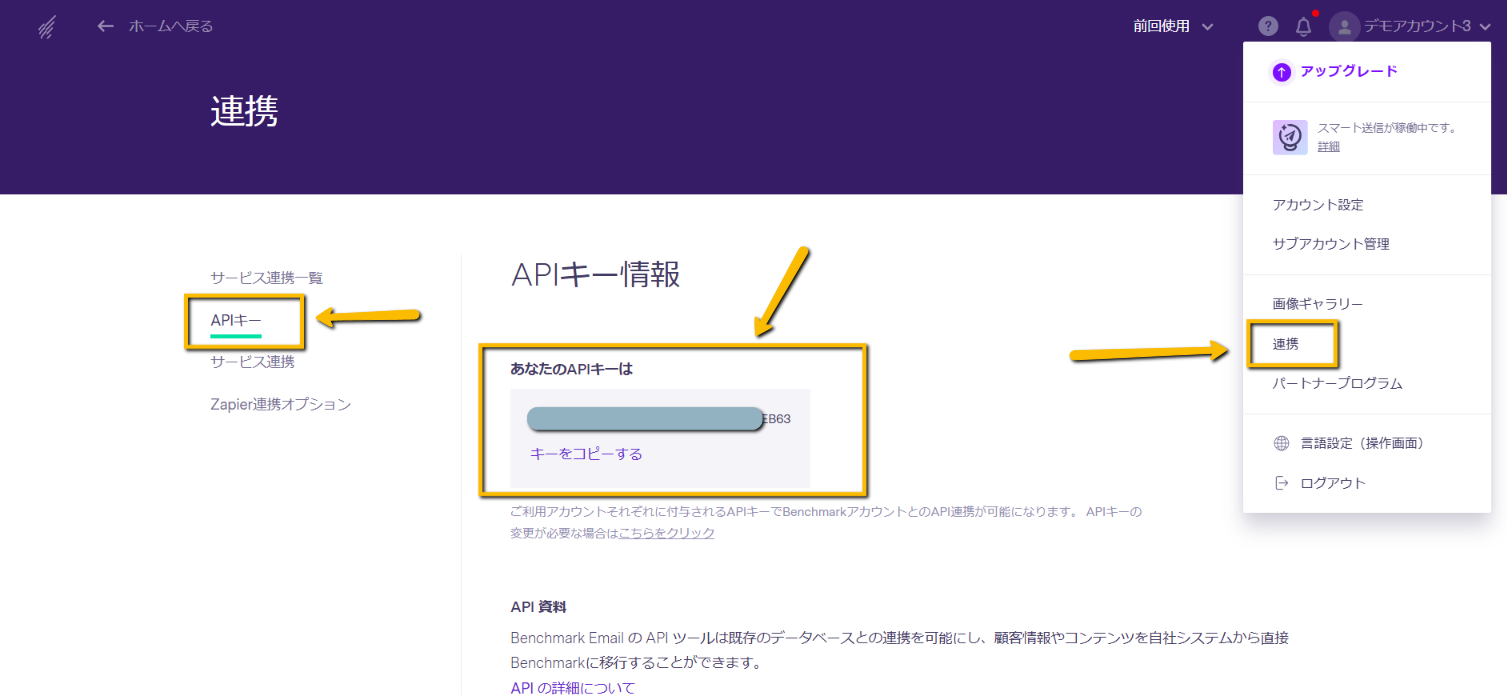Select サービス連携 in the sidebar
Screen dimensions: 1507x695
tap(252, 361)
